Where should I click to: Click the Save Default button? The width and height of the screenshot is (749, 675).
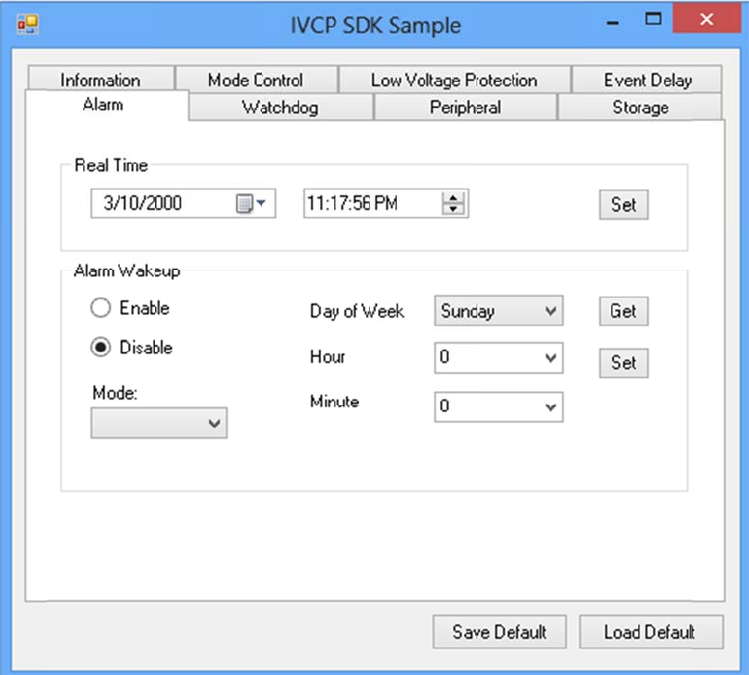tap(499, 632)
